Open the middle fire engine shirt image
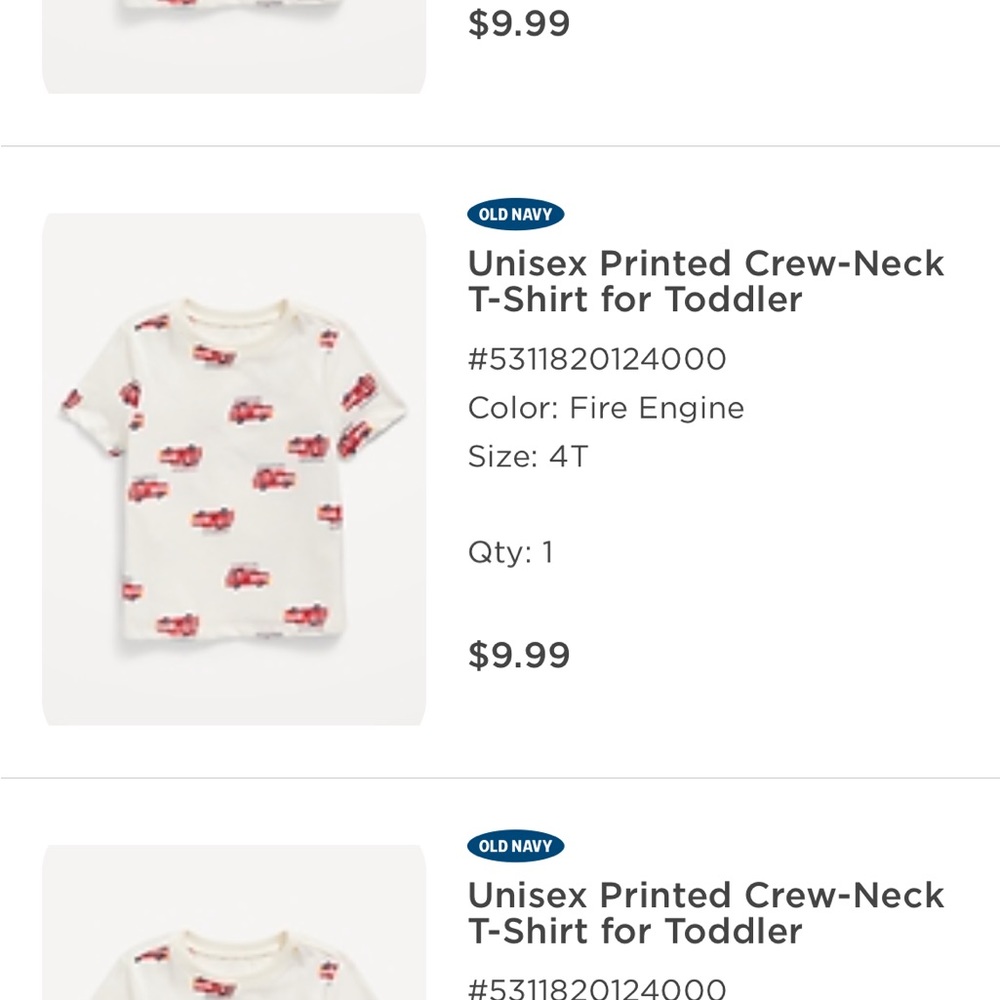This screenshot has width=1000, height=1000. pyautogui.click(x=234, y=468)
